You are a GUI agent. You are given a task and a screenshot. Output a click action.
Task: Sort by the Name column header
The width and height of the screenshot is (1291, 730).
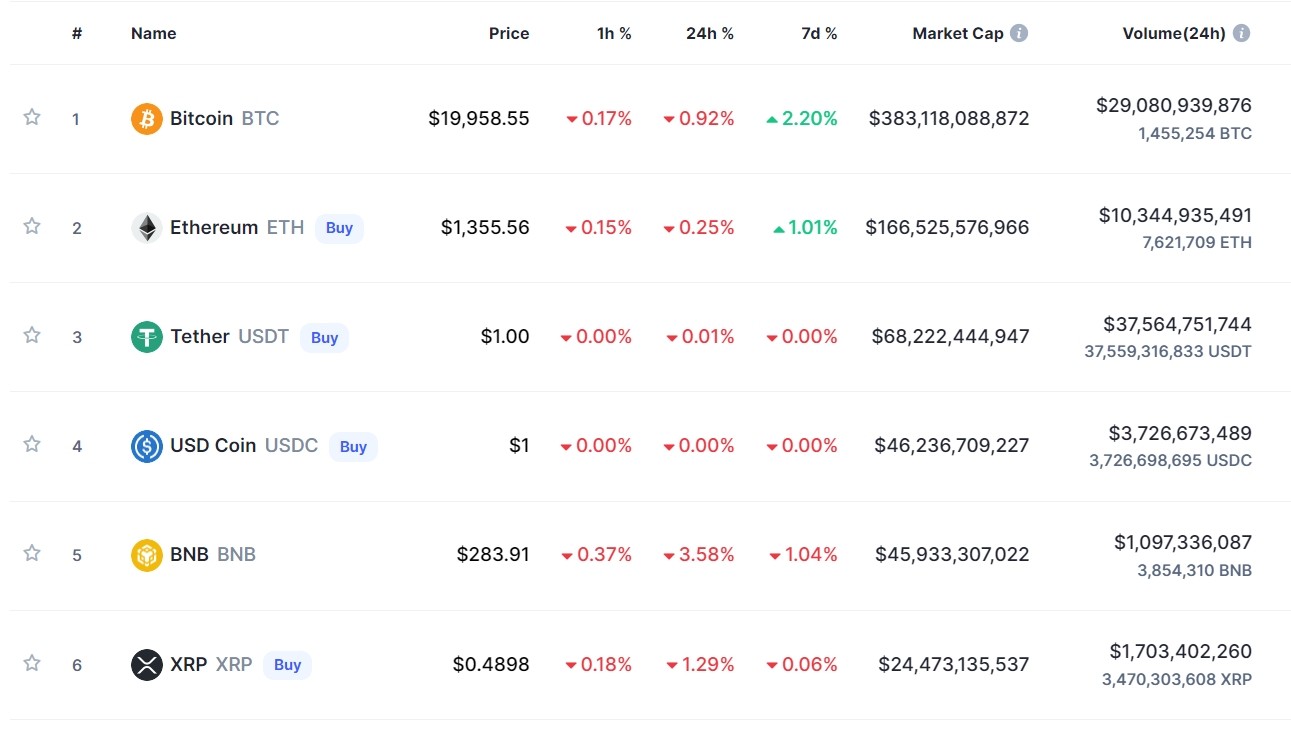point(153,33)
